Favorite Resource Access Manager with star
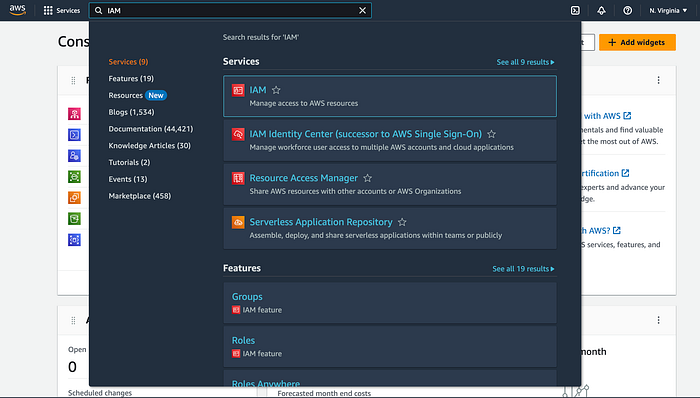This screenshot has width=700, height=398. pyautogui.click(x=367, y=178)
